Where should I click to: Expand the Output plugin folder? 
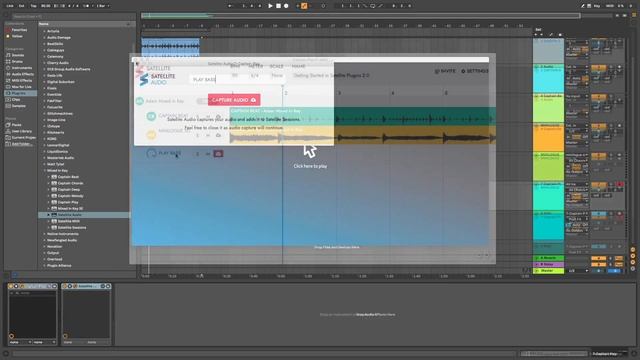coord(44,253)
